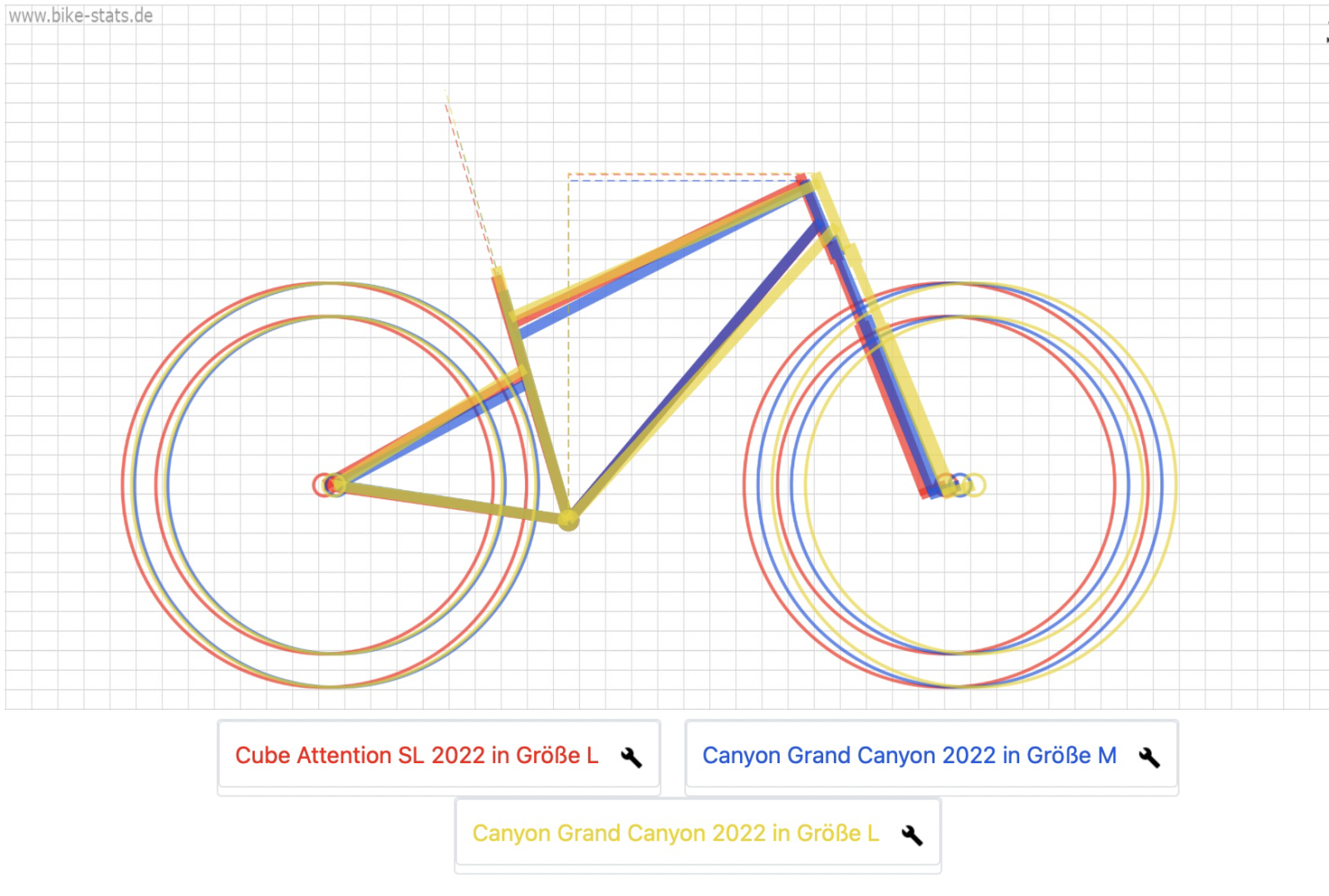This screenshot has width=1329, height=896.
Task: Click the rear axle hub circle
Action: pos(334,484)
